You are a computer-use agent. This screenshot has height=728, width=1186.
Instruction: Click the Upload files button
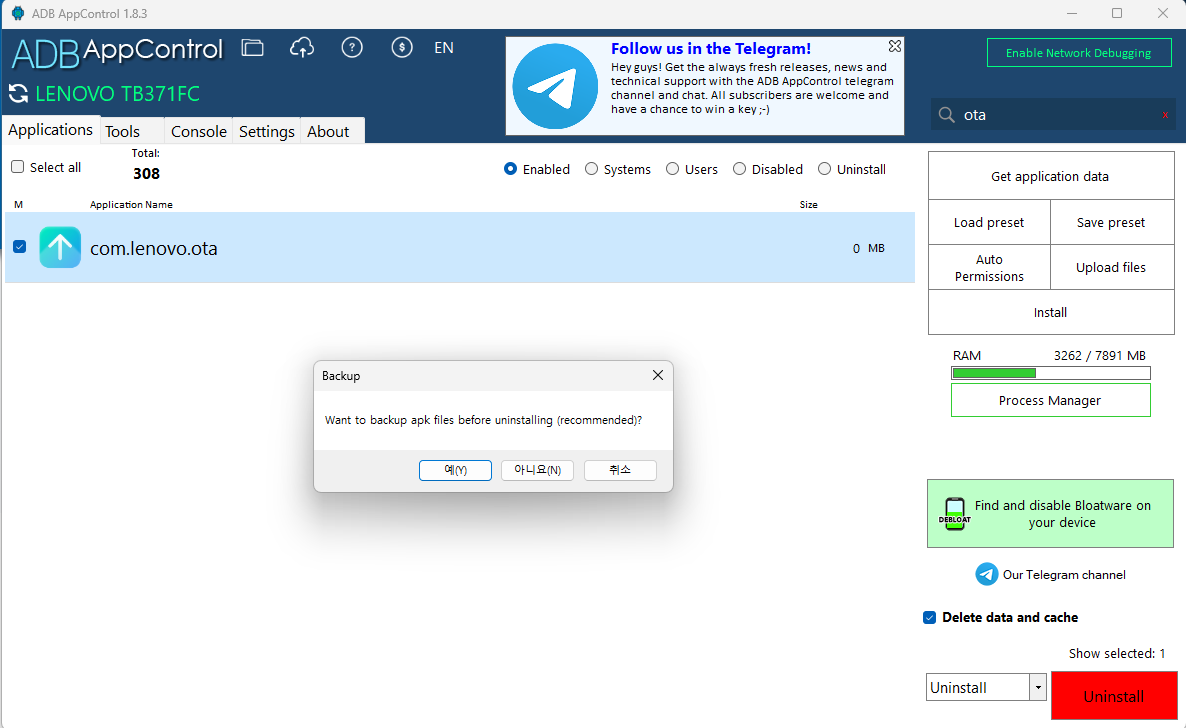pyautogui.click(x=1111, y=268)
